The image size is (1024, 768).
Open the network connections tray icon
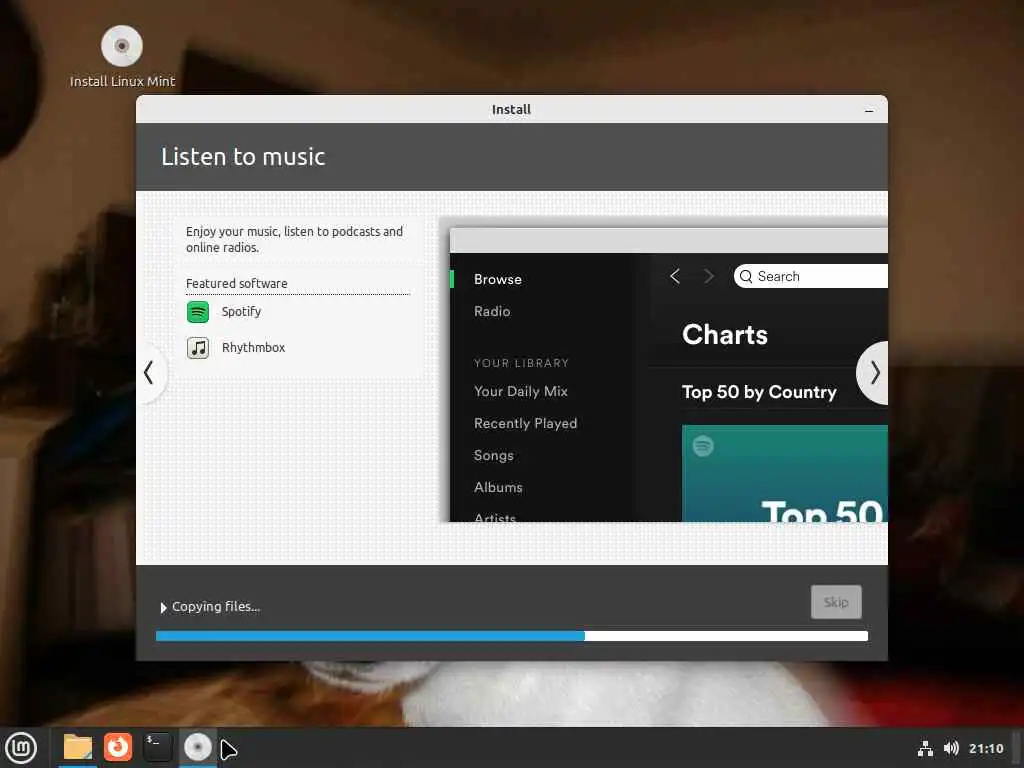925,748
